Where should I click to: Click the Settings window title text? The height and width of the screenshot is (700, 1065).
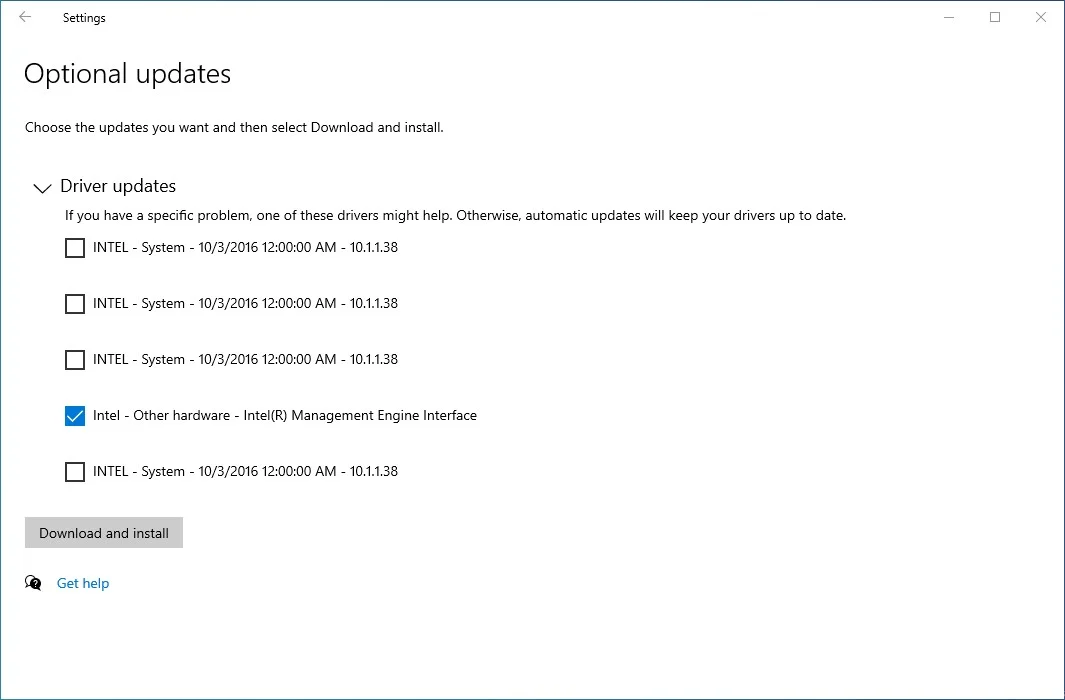(84, 18)
